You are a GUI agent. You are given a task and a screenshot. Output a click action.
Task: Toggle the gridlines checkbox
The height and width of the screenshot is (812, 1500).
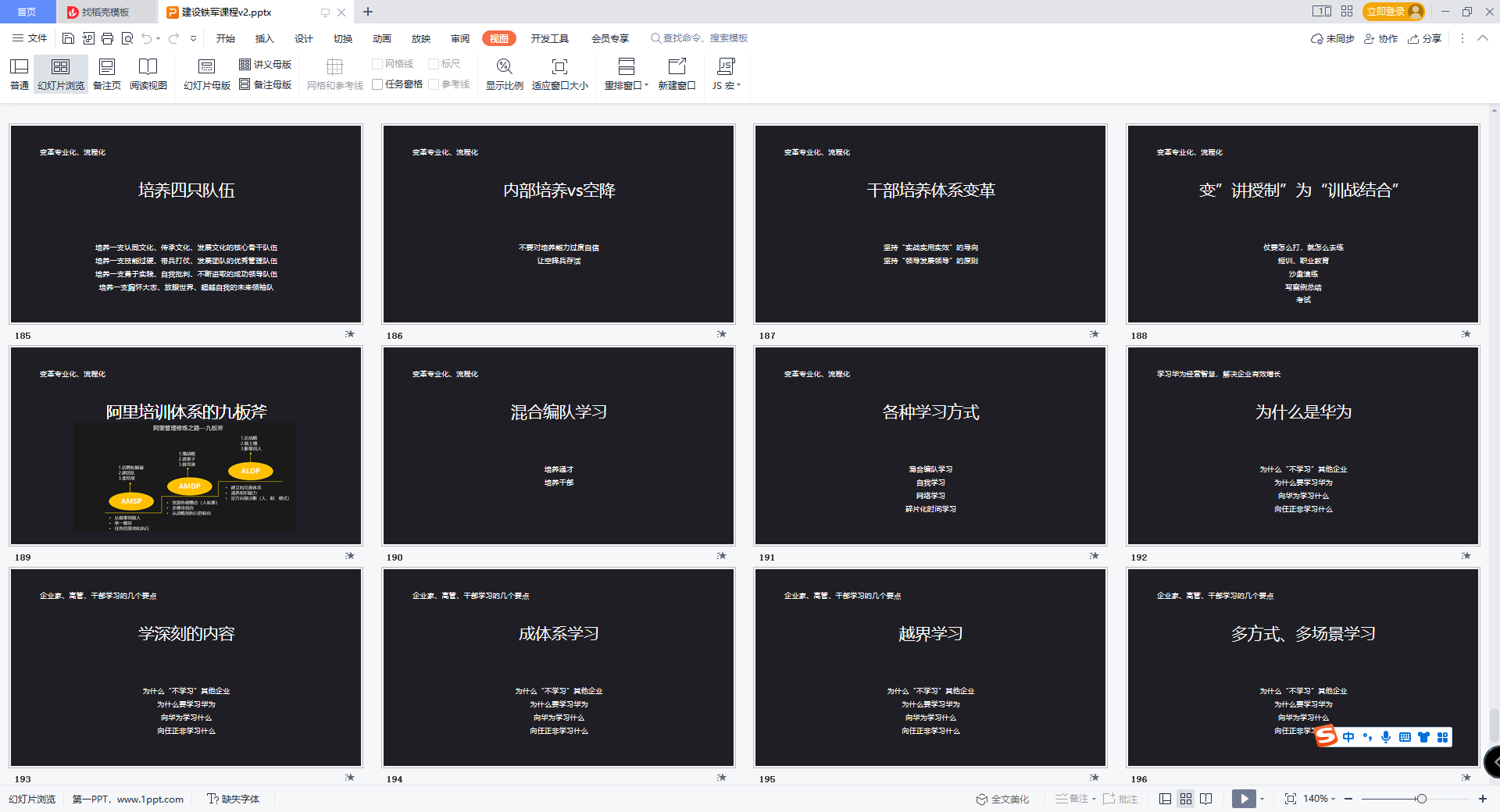(378, 64)
